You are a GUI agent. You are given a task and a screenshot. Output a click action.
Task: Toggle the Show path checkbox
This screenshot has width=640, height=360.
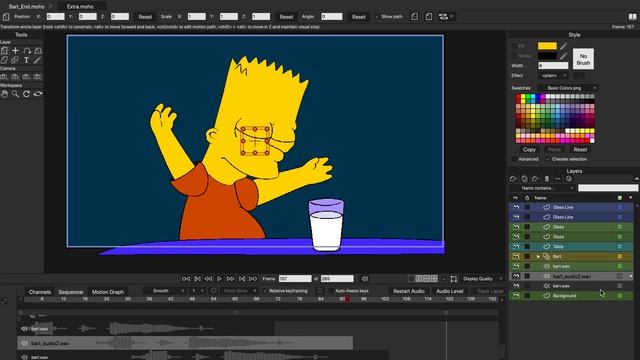coord(377,17)
